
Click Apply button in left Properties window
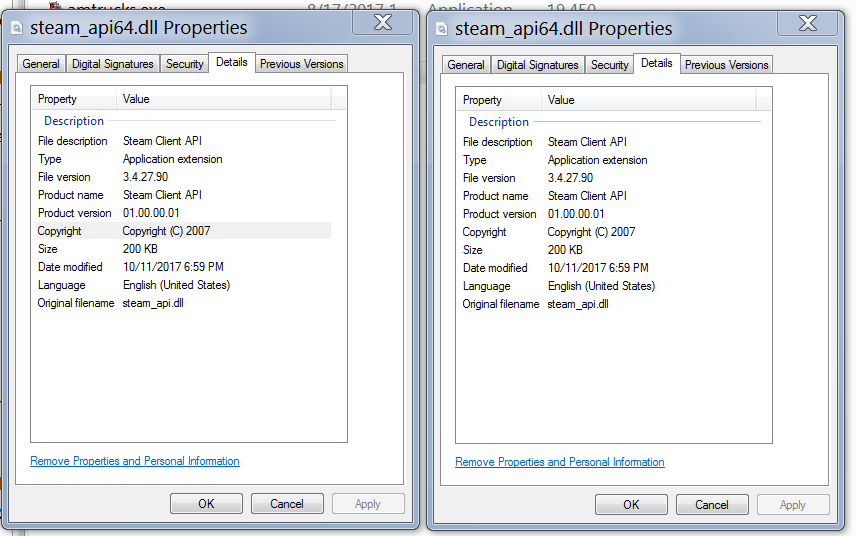[368, 504]
